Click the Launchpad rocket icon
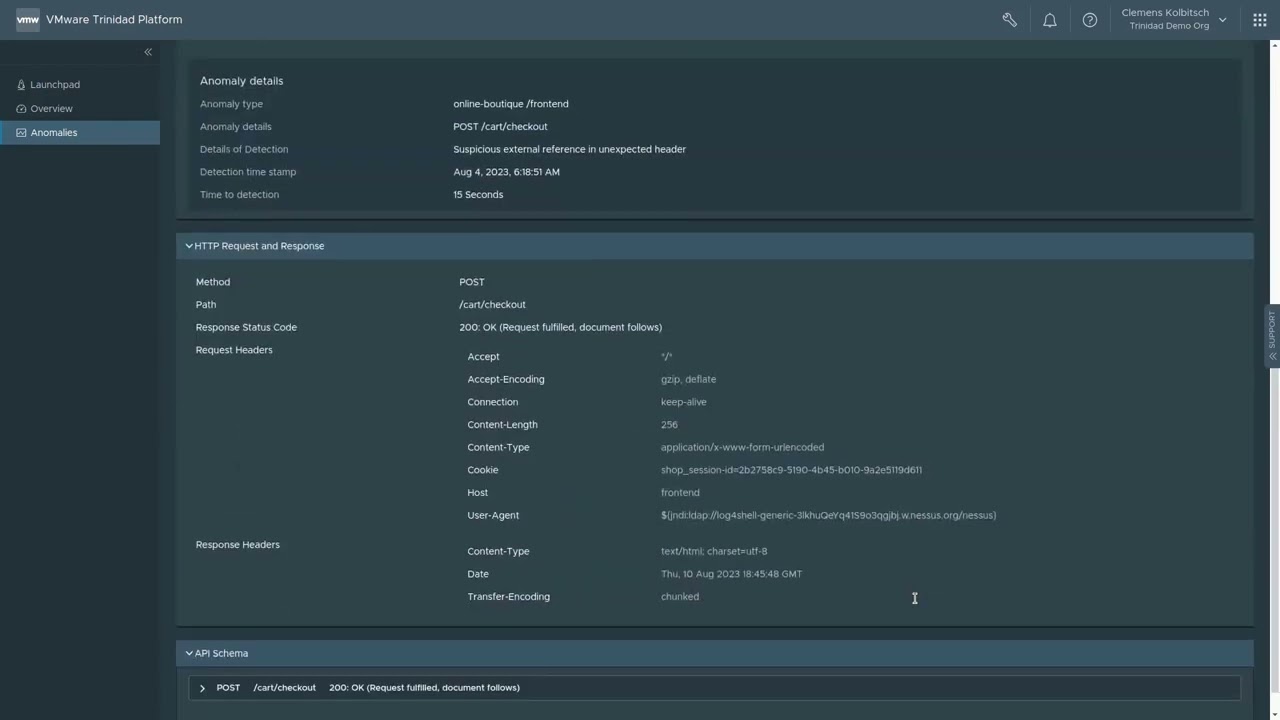Viewport: 1280px width, 720px height. (x=21, y=85)
